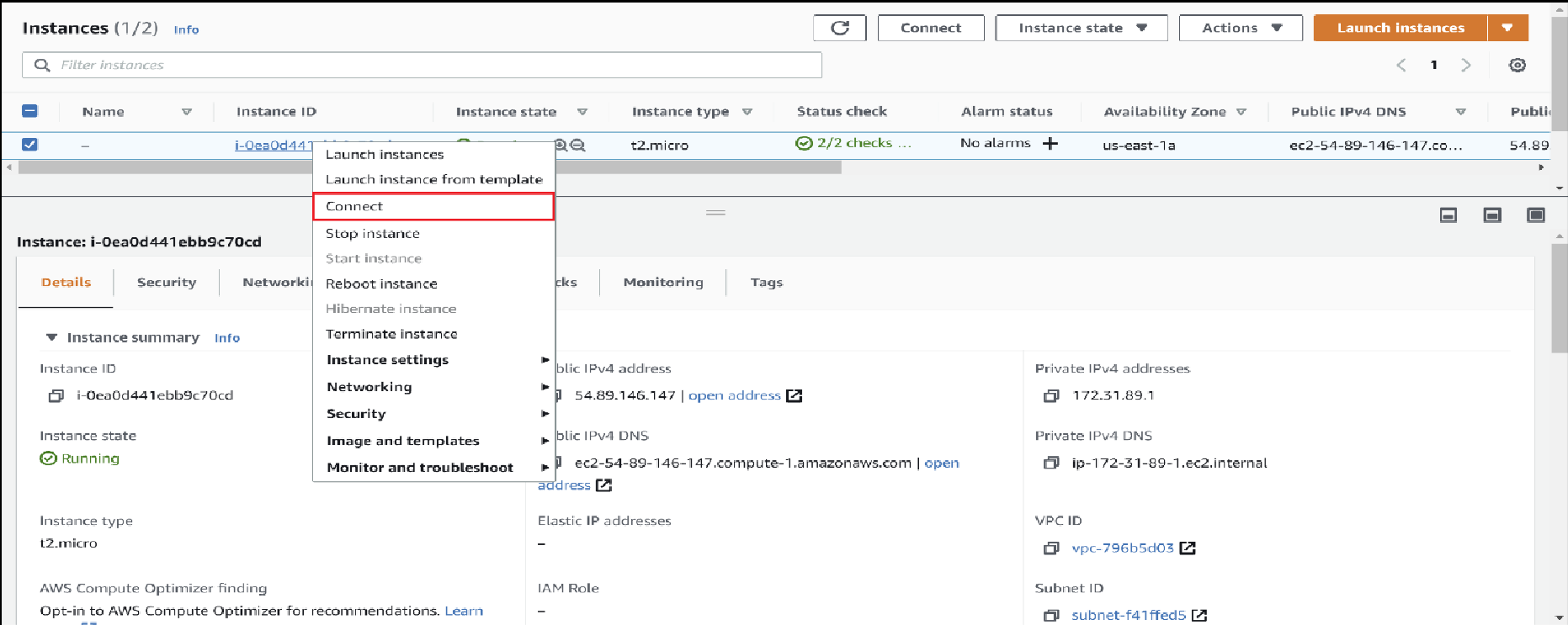This screenshot has width=1568, height=625.
Task: Open the vpc-796b5d03 link
Action: (x=1122, y=548)
